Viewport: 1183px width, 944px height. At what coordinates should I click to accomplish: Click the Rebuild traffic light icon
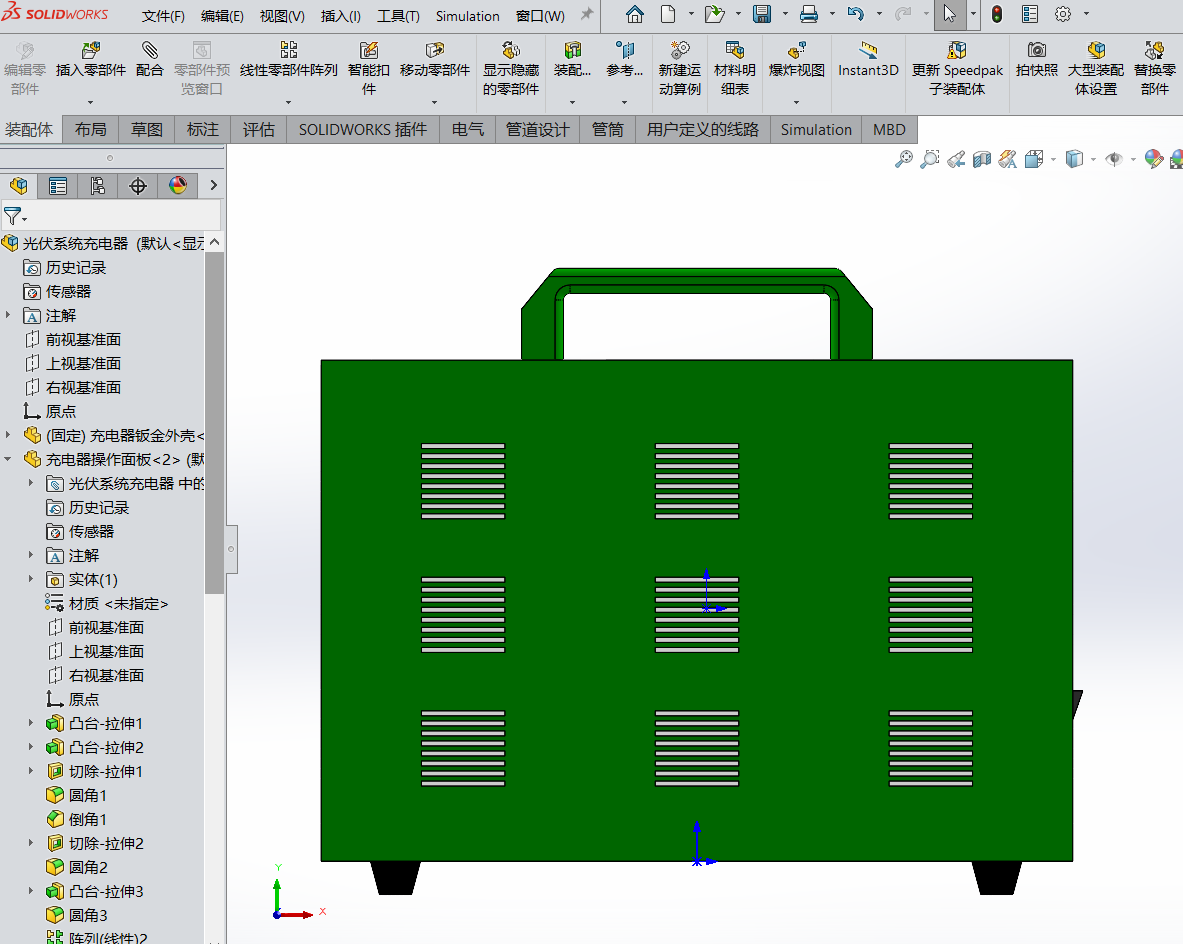tap(996, 15)
